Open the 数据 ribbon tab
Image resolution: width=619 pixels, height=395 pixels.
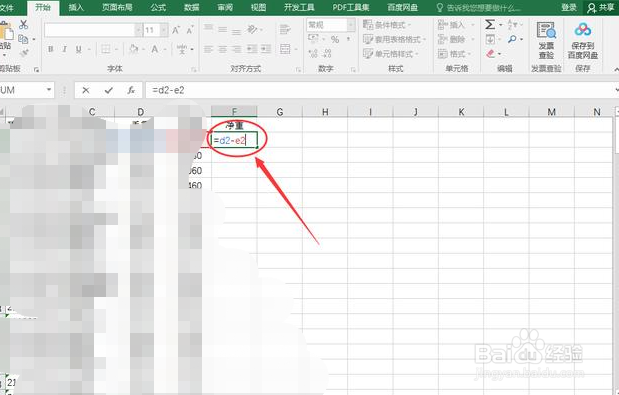click(x=191, y=7)
